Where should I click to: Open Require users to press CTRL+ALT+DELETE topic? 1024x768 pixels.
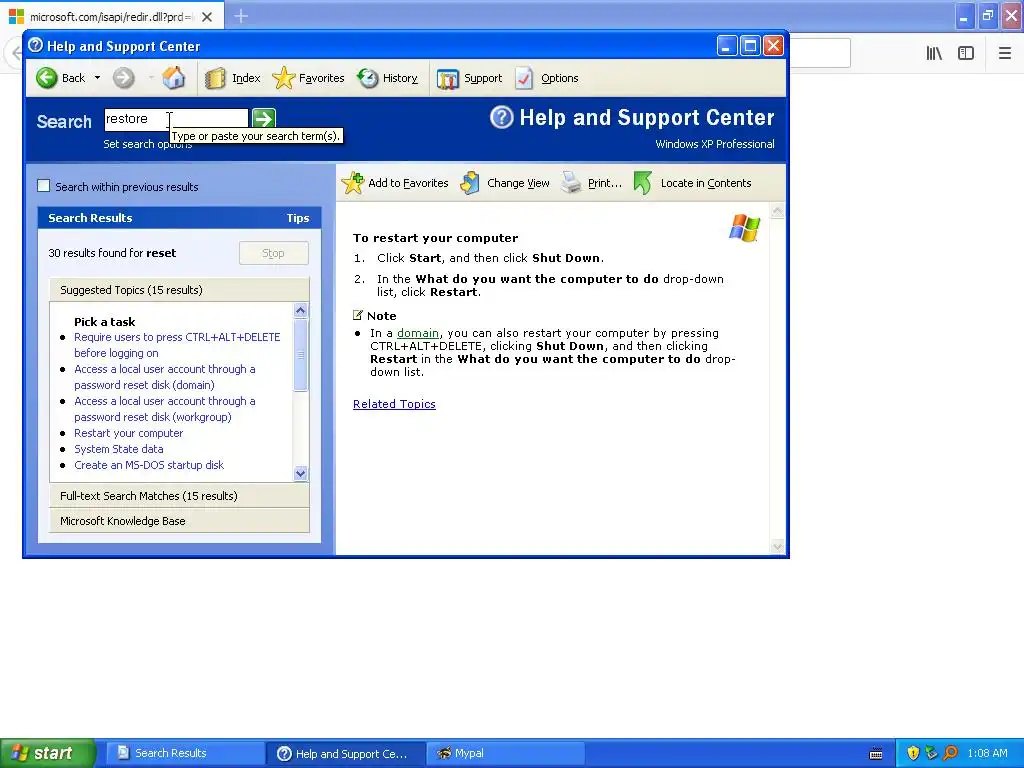point(177,345)
